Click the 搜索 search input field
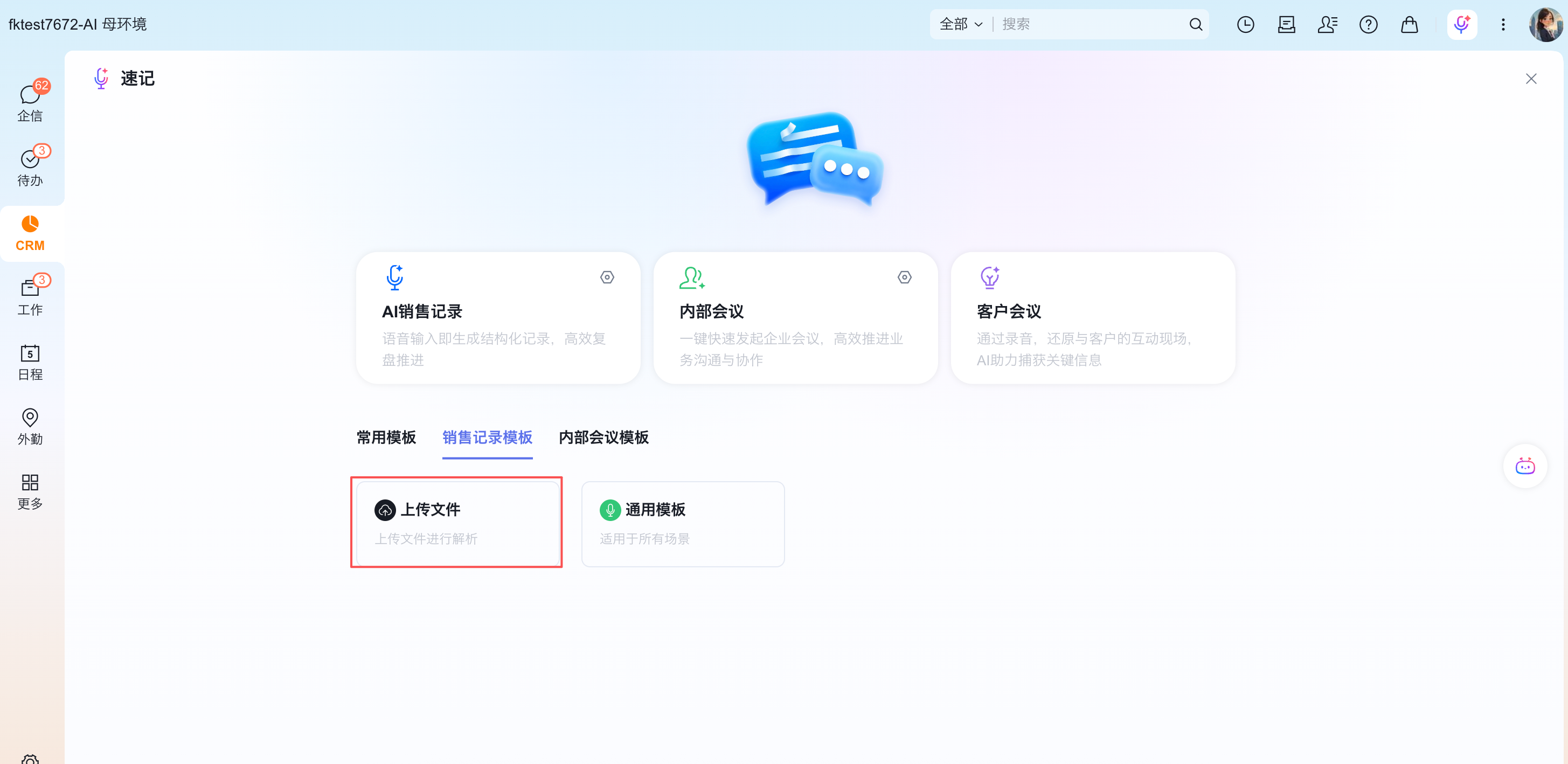Screen dimensions: 1568x764 pos(1090,24)
